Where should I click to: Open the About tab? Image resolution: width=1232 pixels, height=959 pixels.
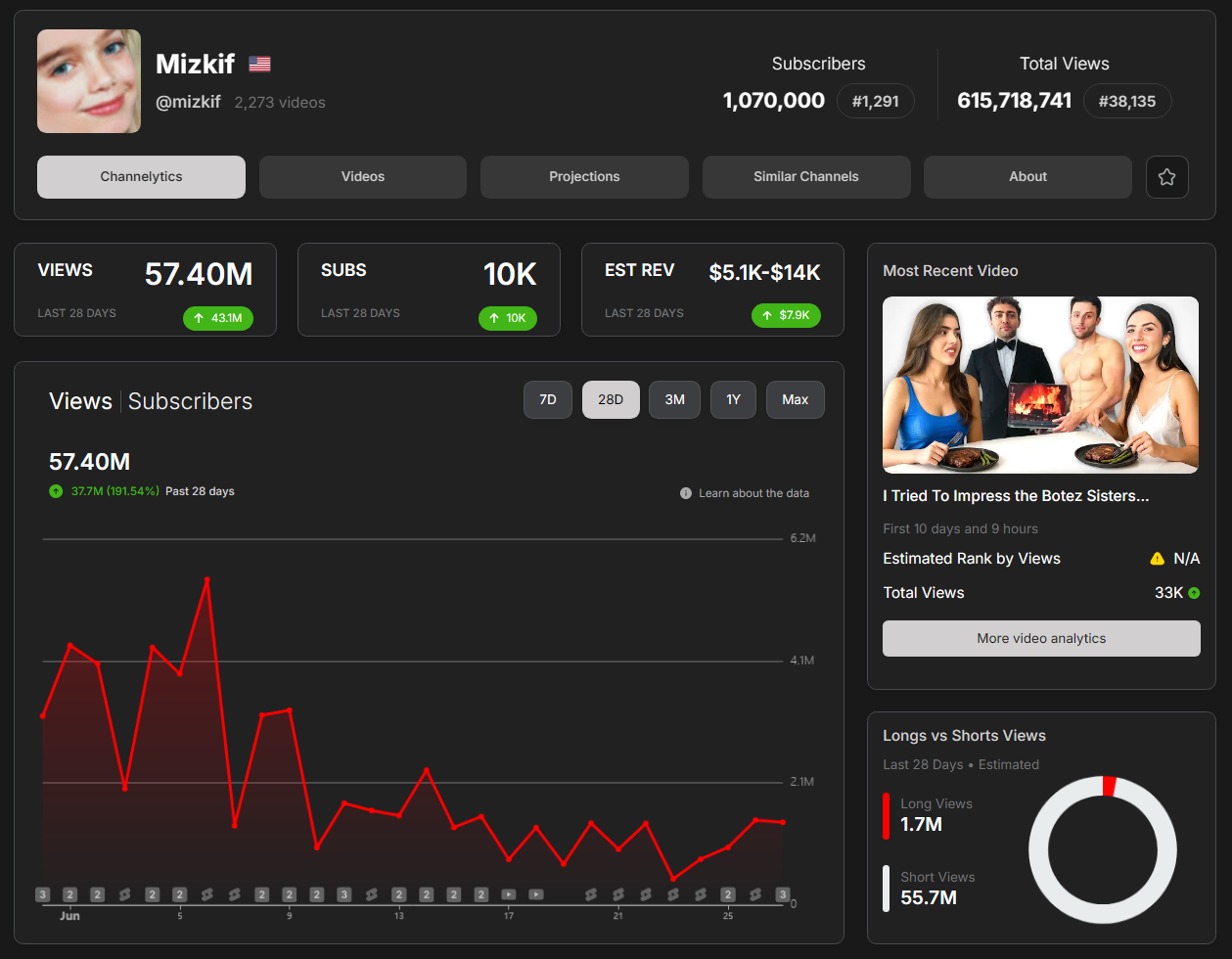(1027, 177)
